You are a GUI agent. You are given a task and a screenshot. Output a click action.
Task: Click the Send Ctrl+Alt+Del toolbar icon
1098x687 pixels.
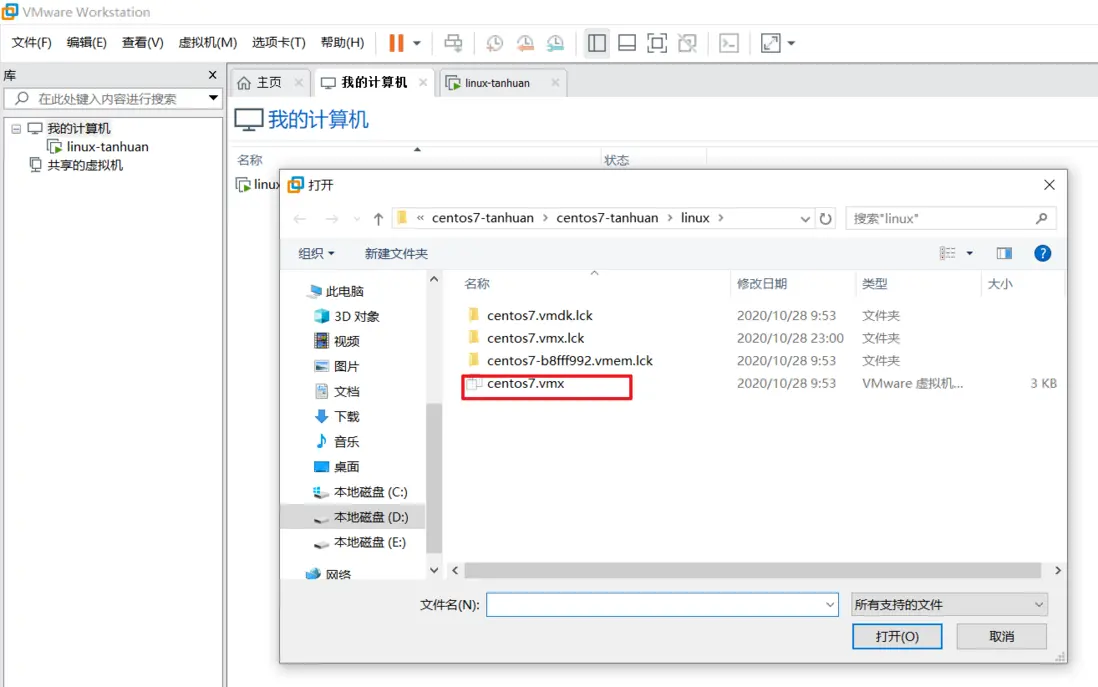point(453,43)
